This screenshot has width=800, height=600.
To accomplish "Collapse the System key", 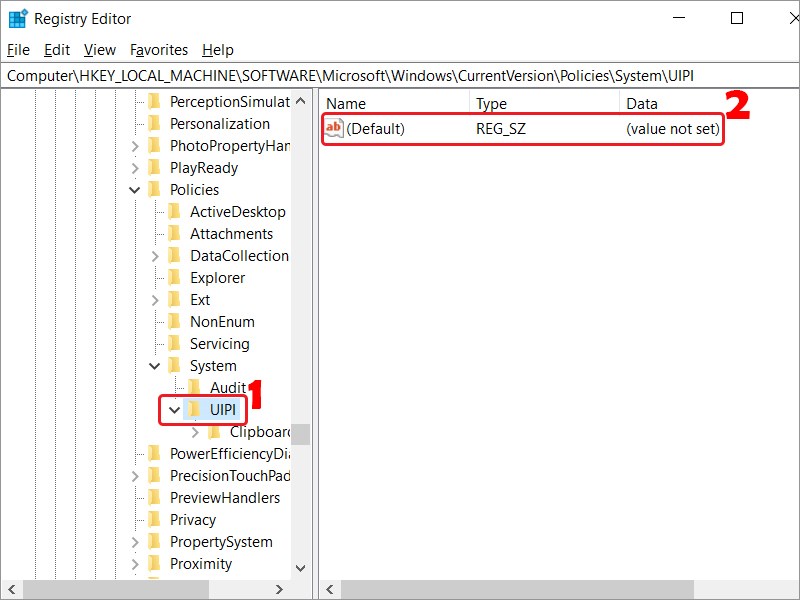I will click(x=155, y=366).
